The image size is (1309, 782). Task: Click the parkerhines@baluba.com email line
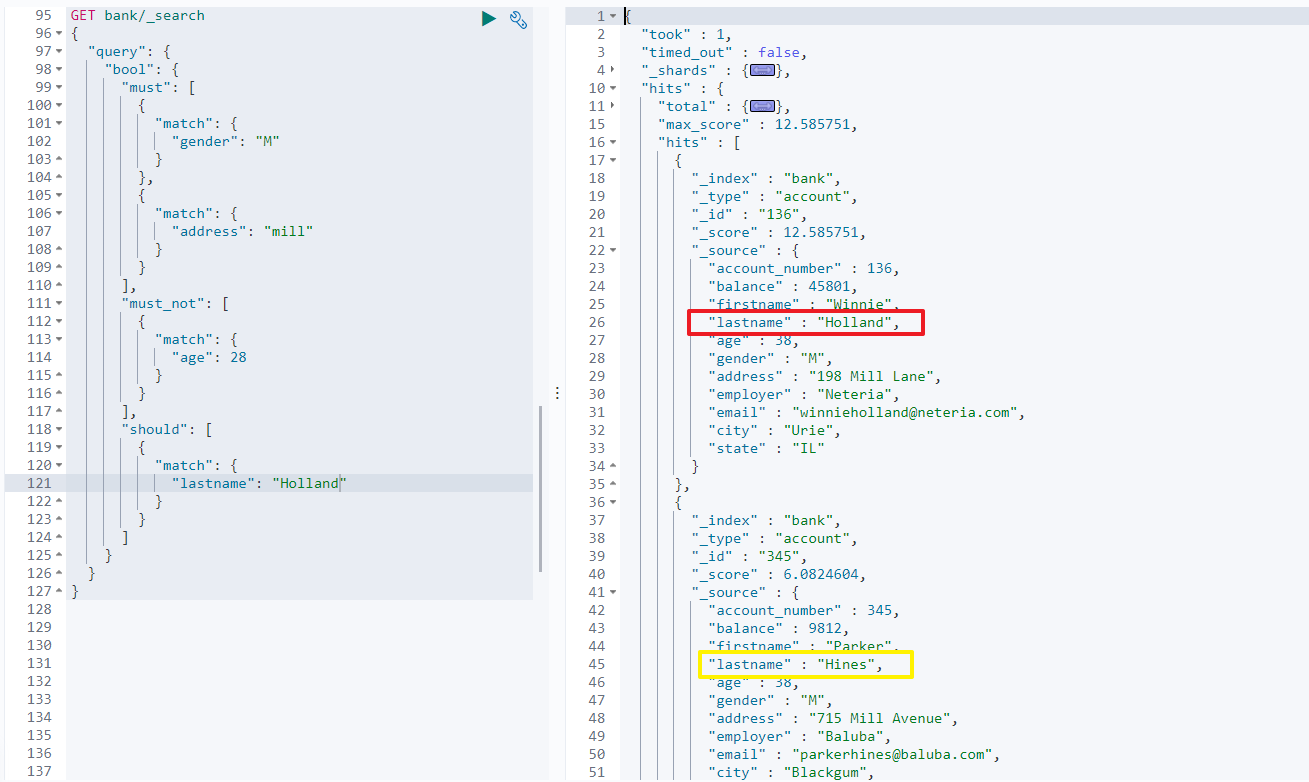pyautogui.click(x=853, y=755)
